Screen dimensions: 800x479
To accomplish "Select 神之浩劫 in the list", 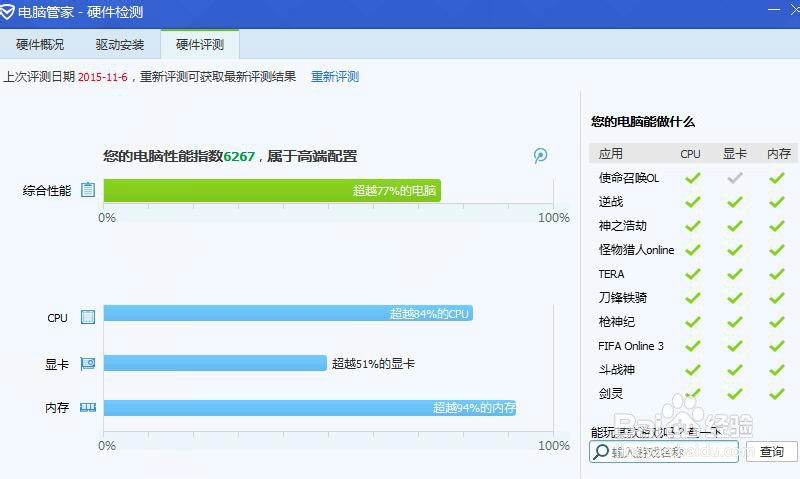I will tap(622, 226).
